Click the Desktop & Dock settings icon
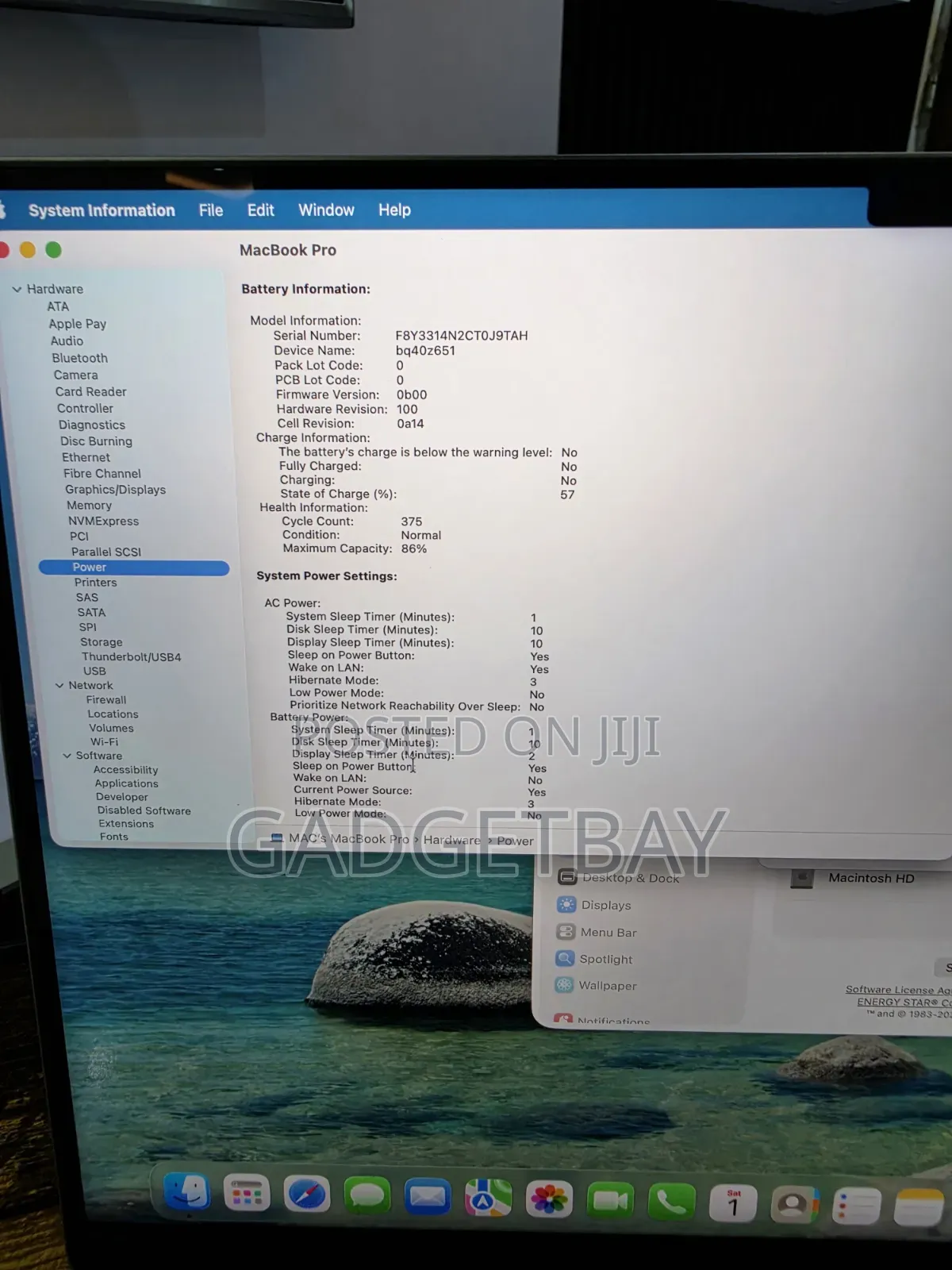952x1270 pixels. tap(566, 877)
